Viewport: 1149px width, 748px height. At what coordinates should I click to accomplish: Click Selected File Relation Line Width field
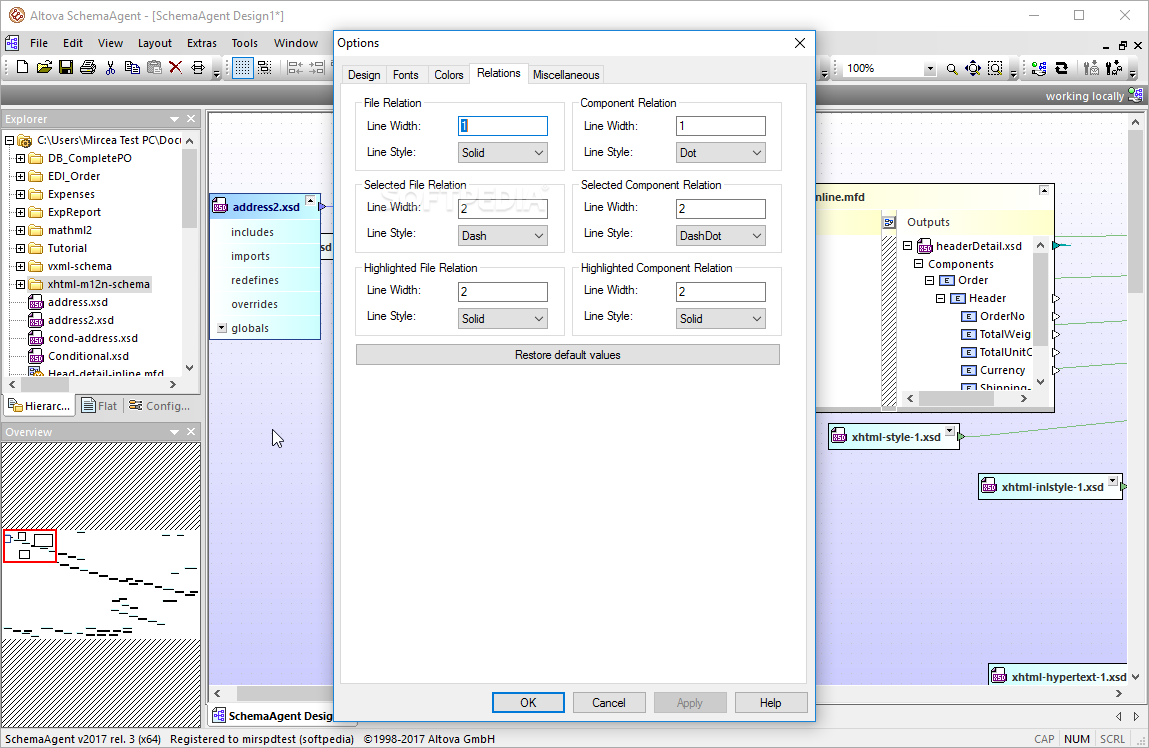click(503, 209)
